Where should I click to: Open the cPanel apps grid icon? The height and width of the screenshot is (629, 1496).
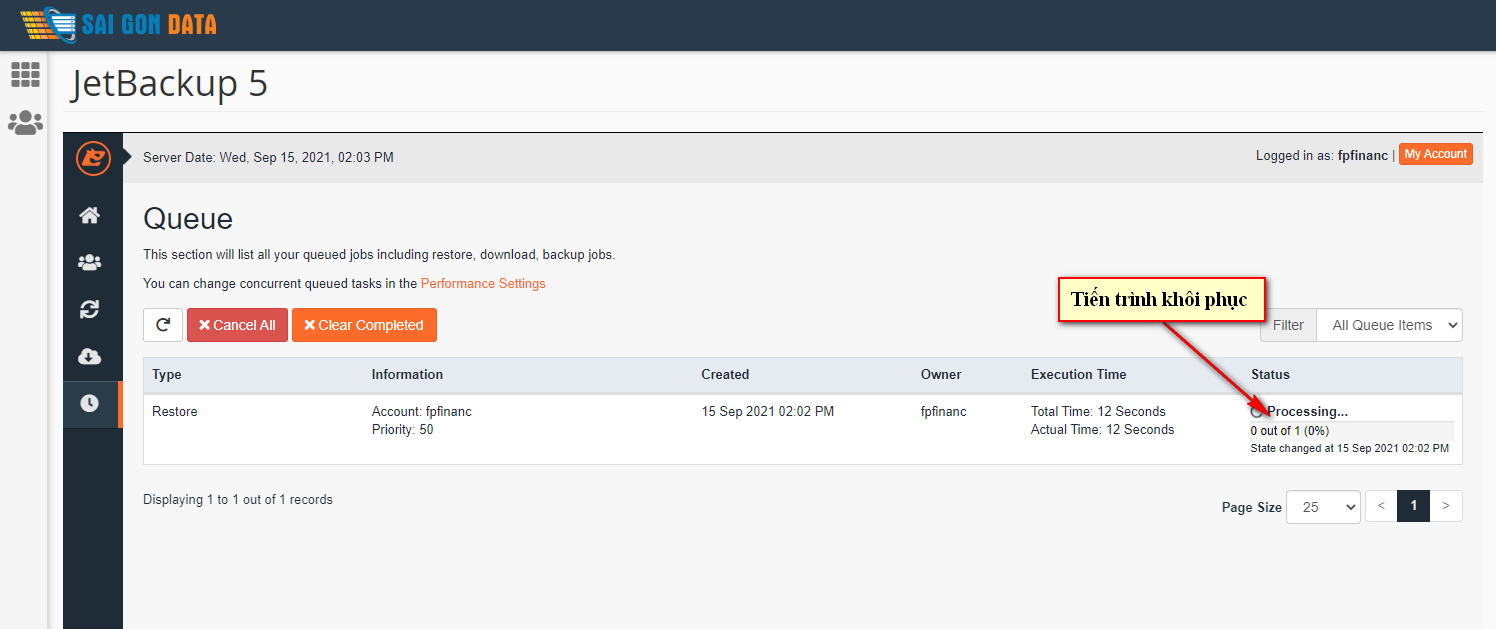click(25, 74)
